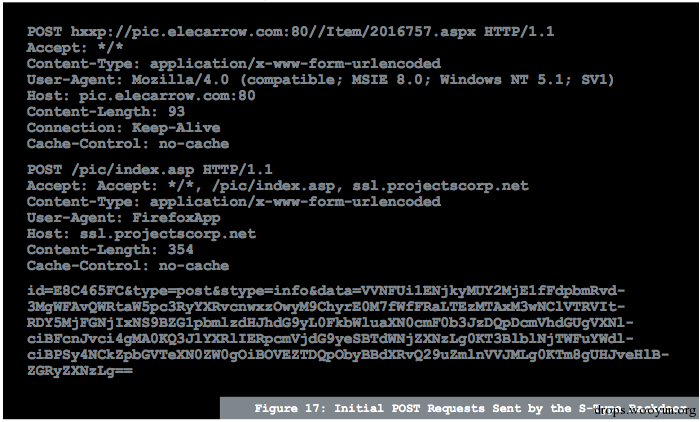
Task: Click the 'Connection: Keep-Alive' header
Action: point(123,128)
